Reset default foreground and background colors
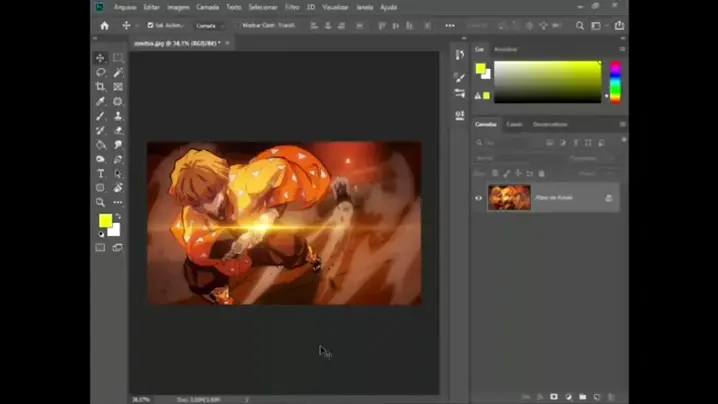This screenshot has height=404, width=718. (101, 234)
